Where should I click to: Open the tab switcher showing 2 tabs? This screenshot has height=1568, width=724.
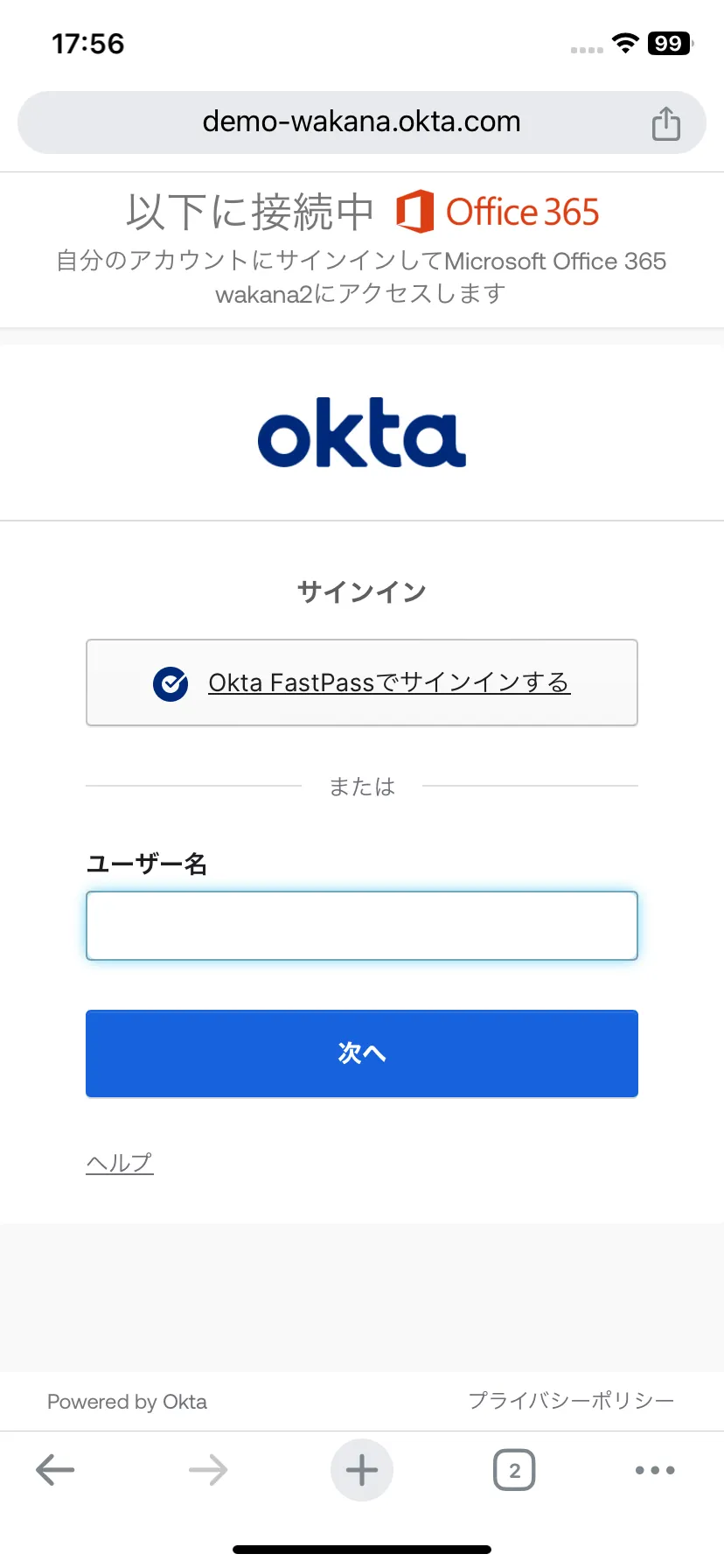click(x=514, y=1470)
